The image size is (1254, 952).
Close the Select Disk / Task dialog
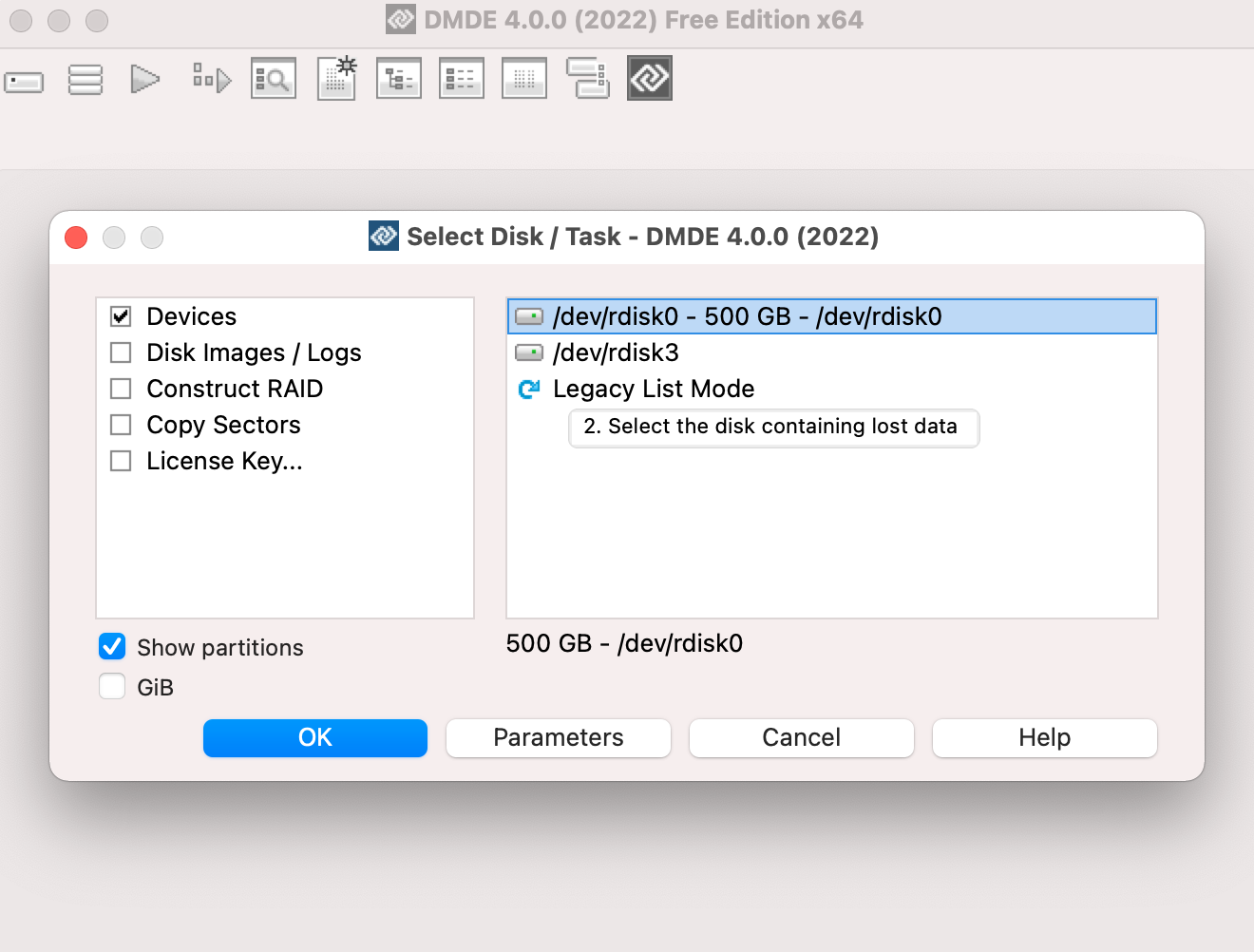tap(76, 237)
